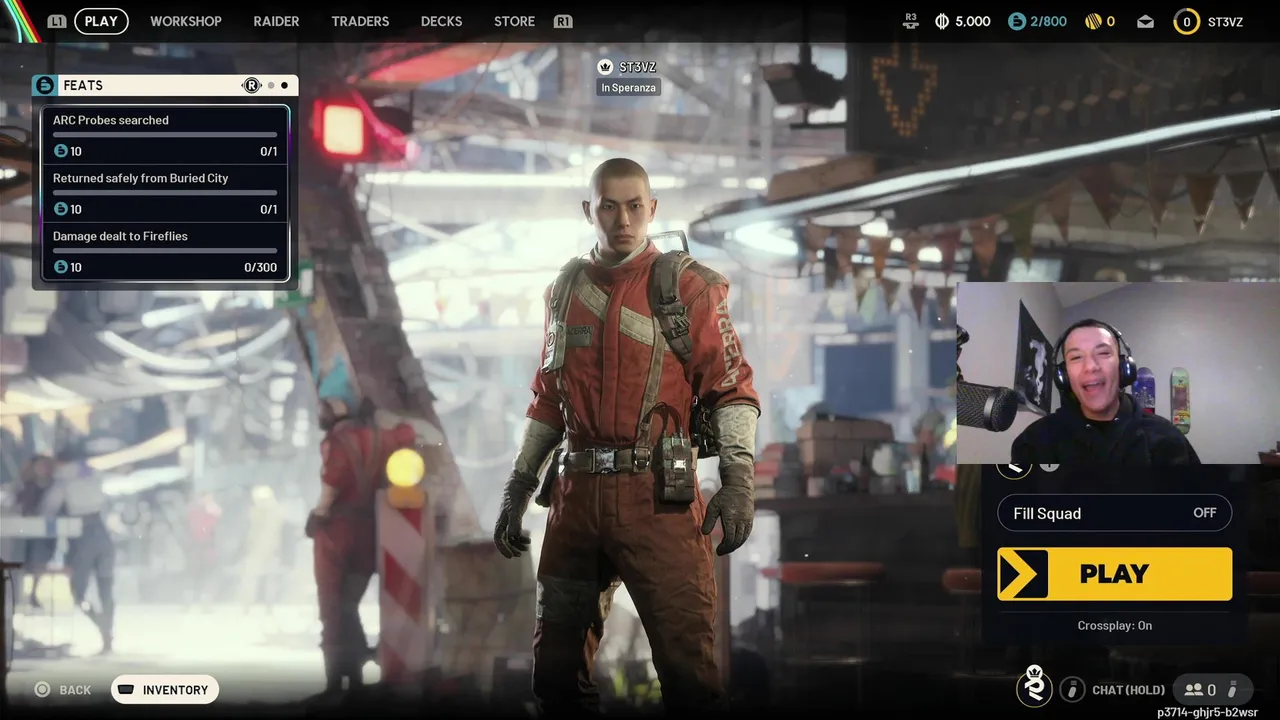1280x720 pixels.
Task: Click the crowned player emblem at bottom right
Action: (1035, 686)
